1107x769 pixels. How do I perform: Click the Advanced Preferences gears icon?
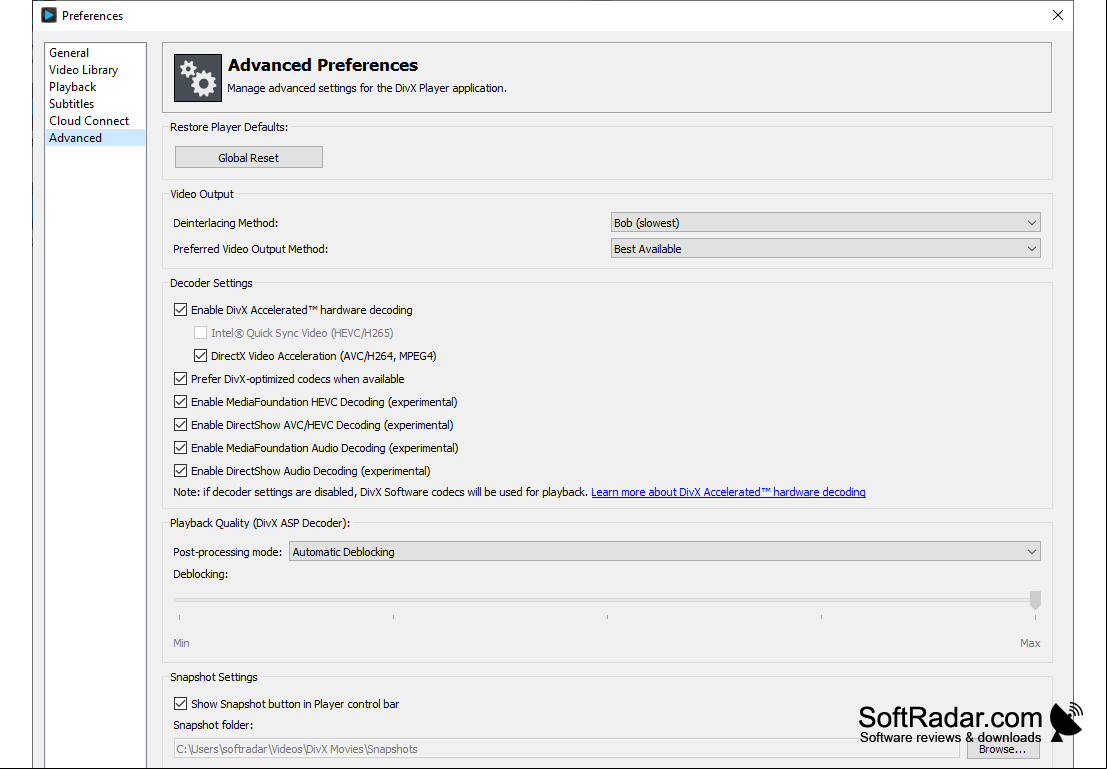pyautogui.click(x=198, y=78)
